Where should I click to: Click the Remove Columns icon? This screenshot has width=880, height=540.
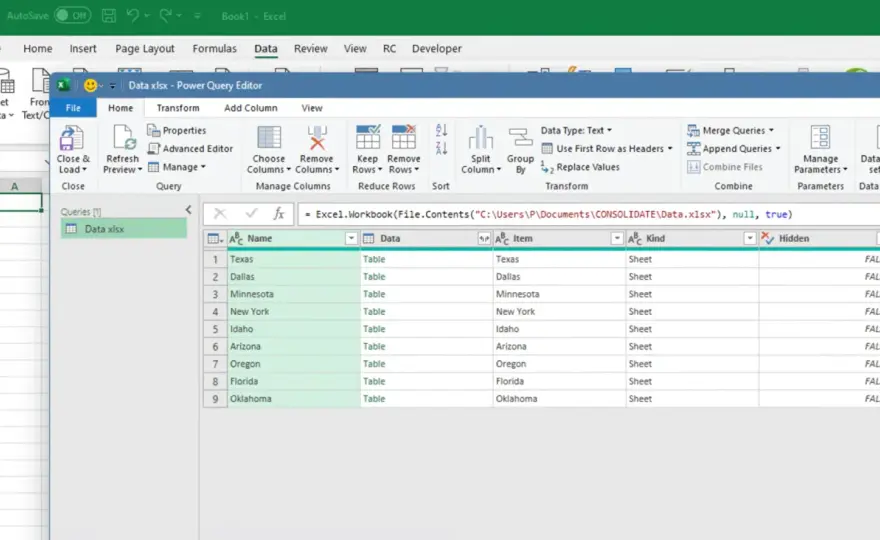317,138
